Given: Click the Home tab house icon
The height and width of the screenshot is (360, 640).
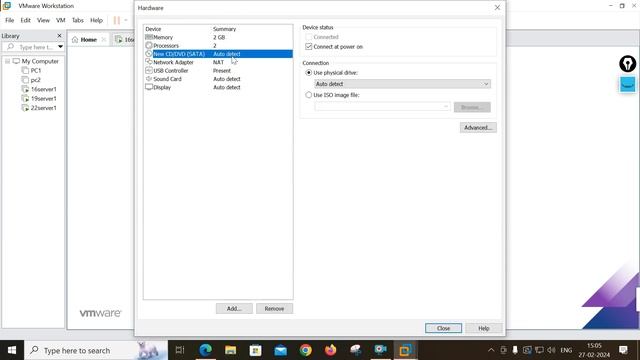Looking at the screenshot, I should [x=75, y=40].
